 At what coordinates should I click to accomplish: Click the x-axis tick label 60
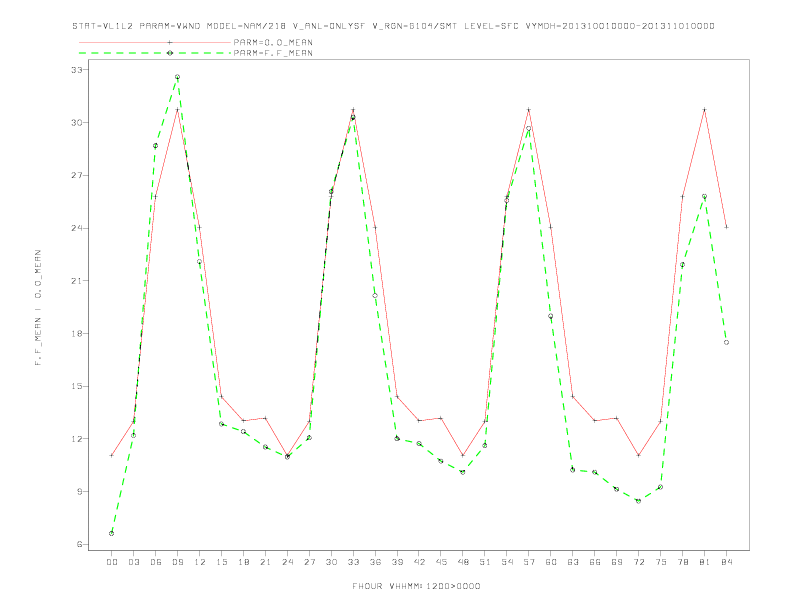[x=551, y=562]
